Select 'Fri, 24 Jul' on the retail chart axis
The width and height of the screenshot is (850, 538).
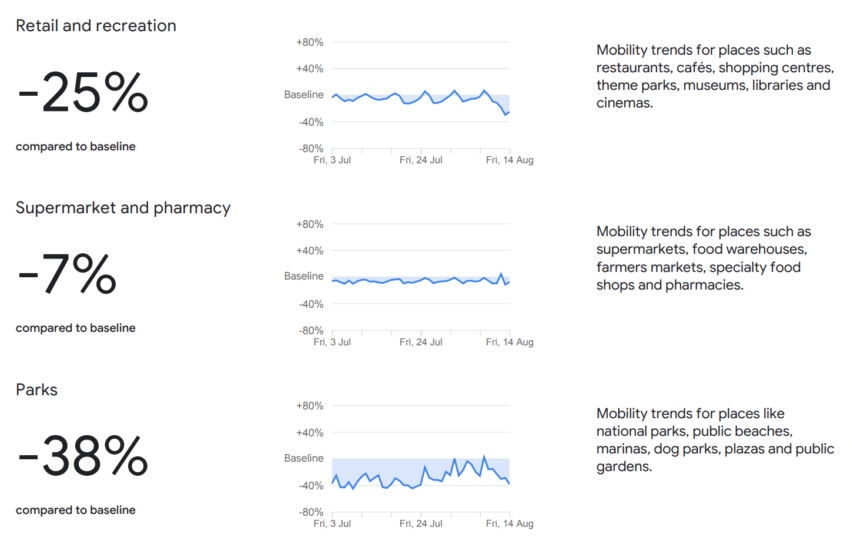[x=421, y=159]
